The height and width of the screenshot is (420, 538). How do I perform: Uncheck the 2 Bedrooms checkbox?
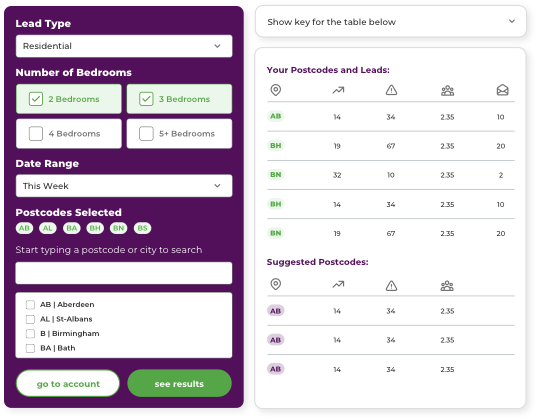pyautogui.click(x=36, y=99)
